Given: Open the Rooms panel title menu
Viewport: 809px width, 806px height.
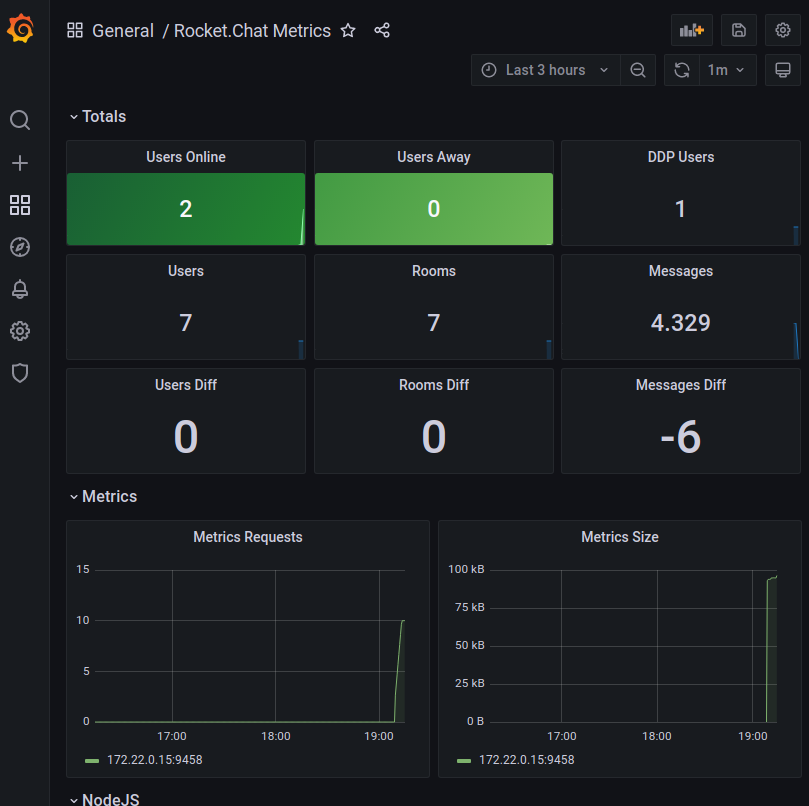Looking at the screenshot, I should click(x=434, y=271).
